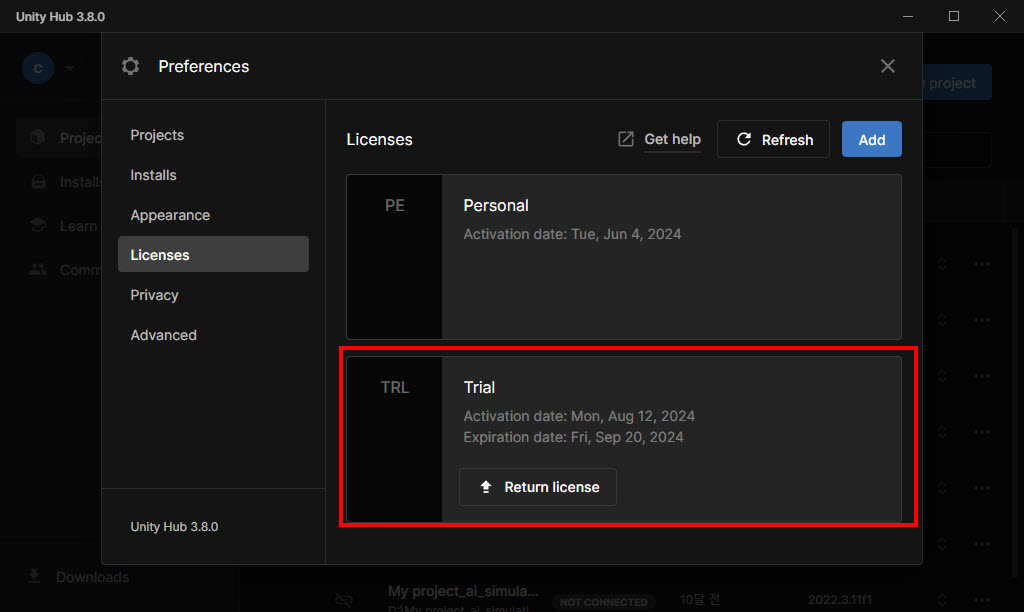
Task: Open the Projects preferences section
Action: tap(157, 135)
